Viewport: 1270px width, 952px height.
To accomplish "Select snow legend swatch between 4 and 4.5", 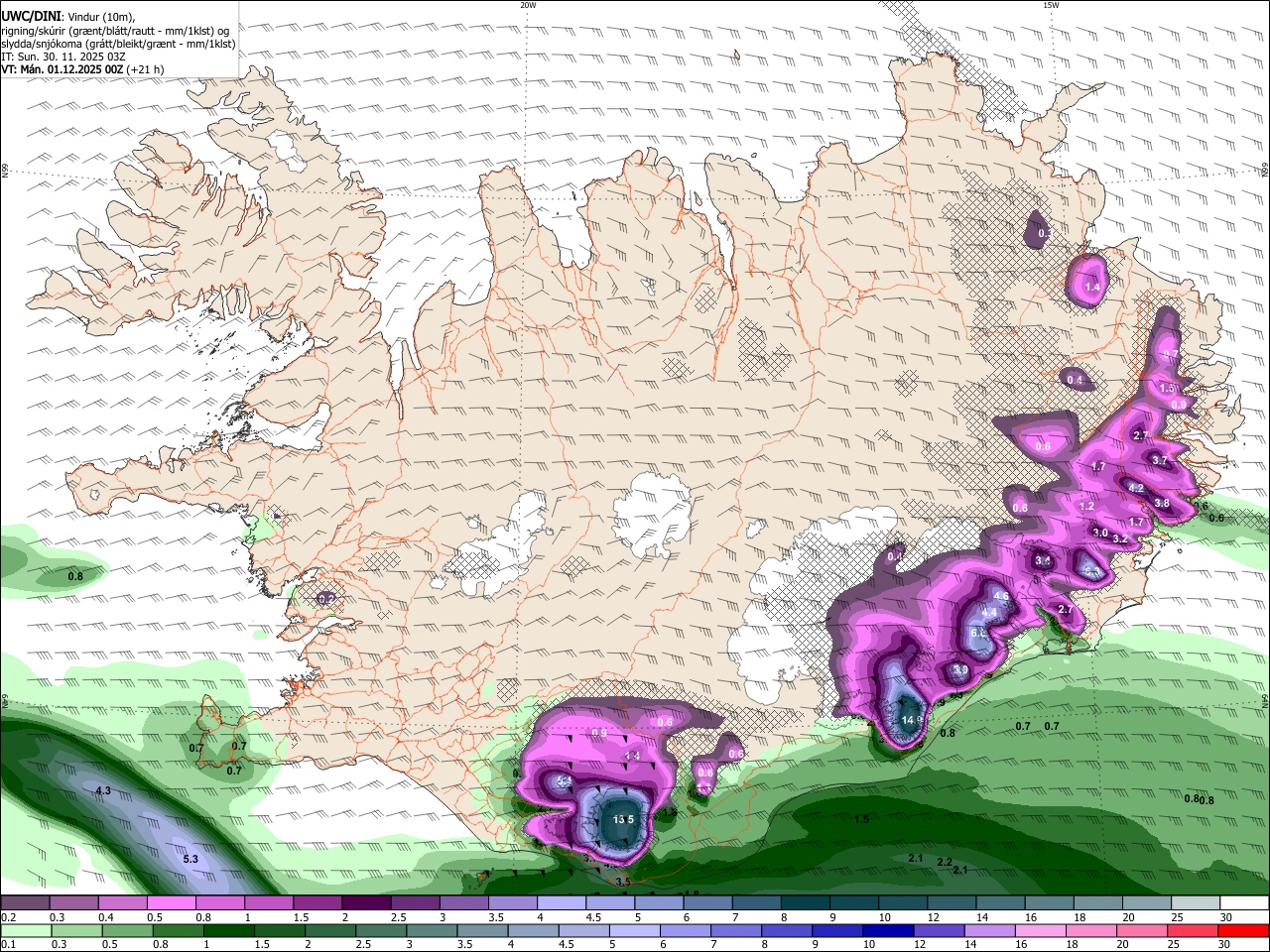I will click(562, 903).
